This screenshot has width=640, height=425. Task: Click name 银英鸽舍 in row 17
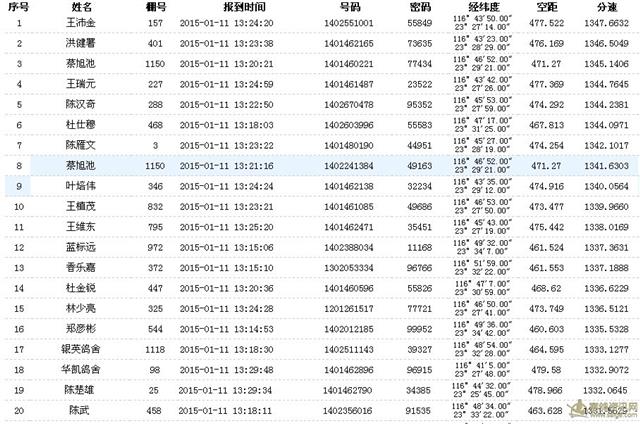80,349
